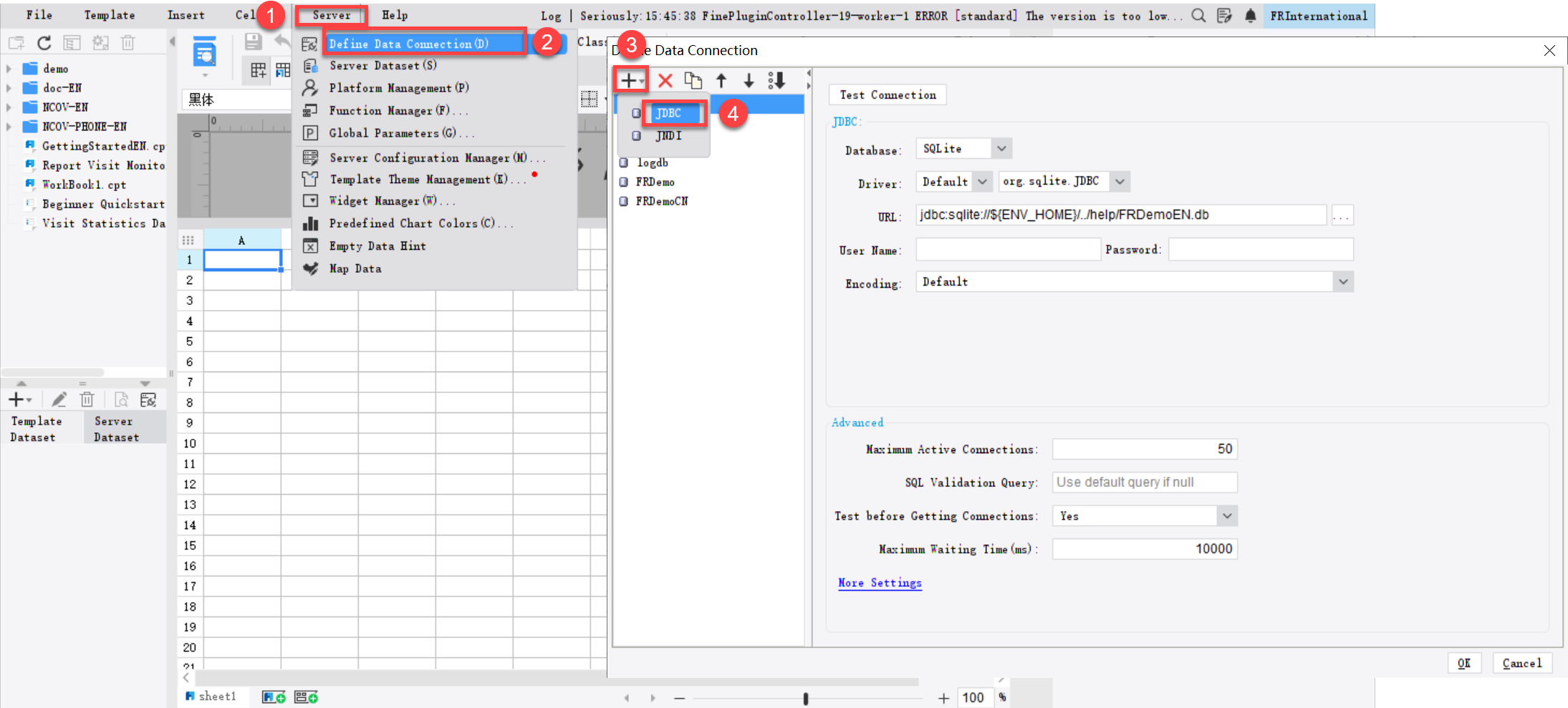This screenshot has height=708, width=1568.
Task: Delete the selected dataset with trash icon
Action: [87, 399]
